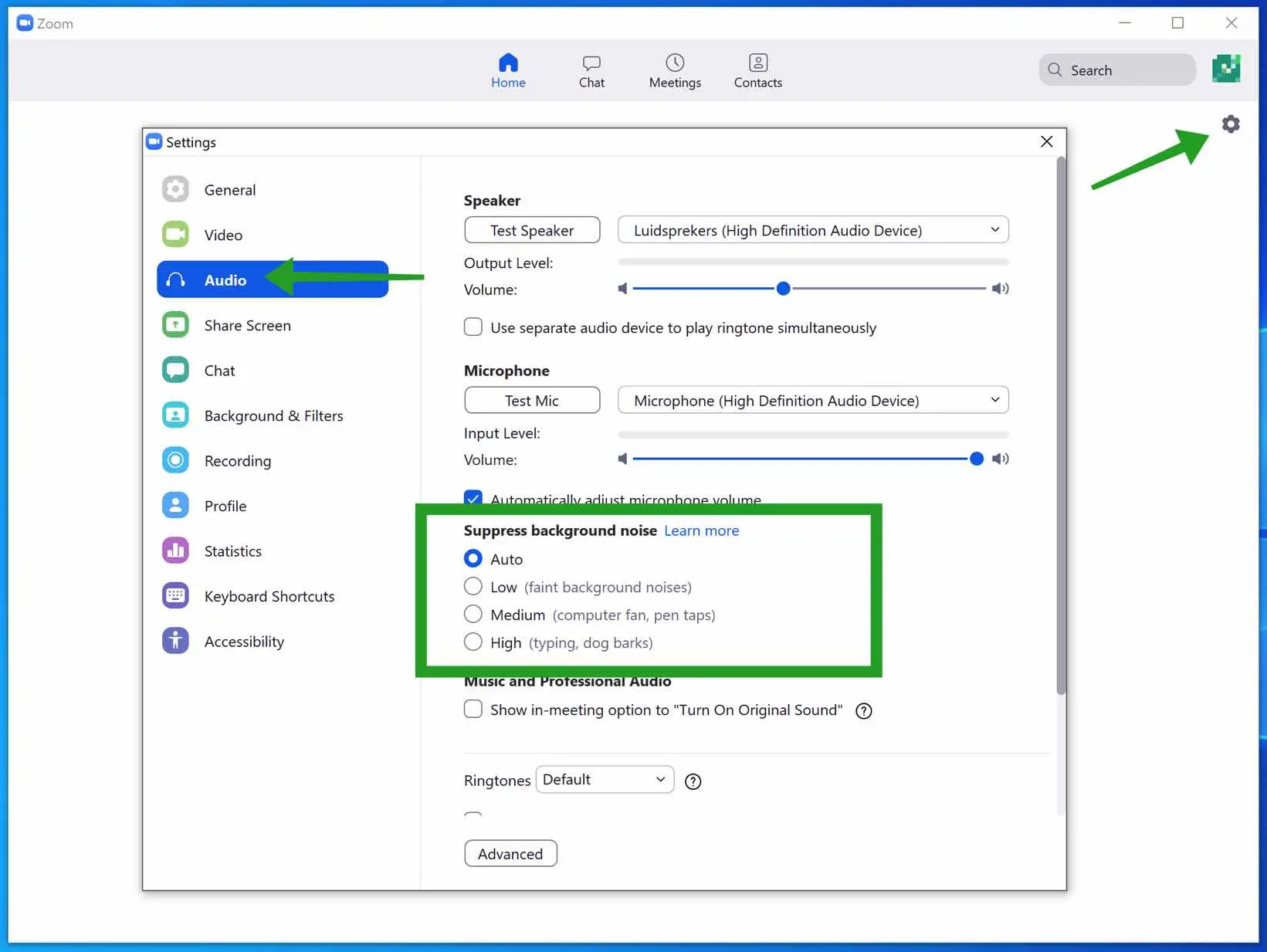Click the Zoom app logo in title bar
This screenshot has width=1267, height=952.
25,23
